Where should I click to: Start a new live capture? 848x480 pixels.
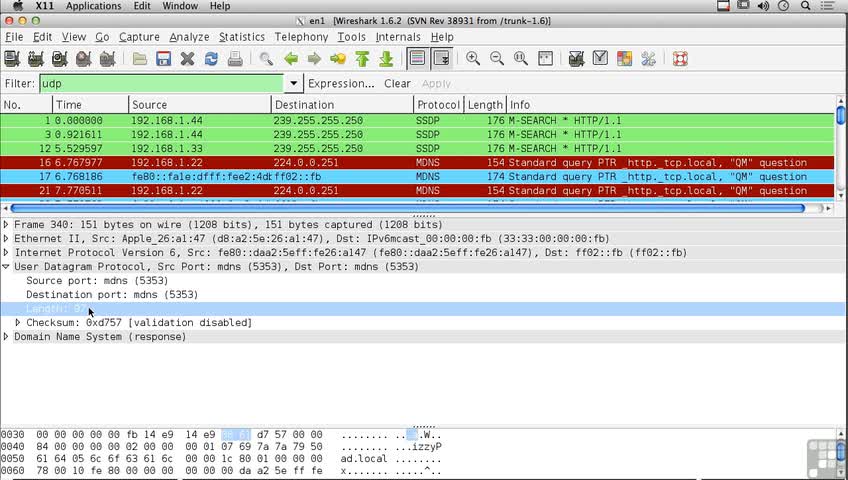59,58
